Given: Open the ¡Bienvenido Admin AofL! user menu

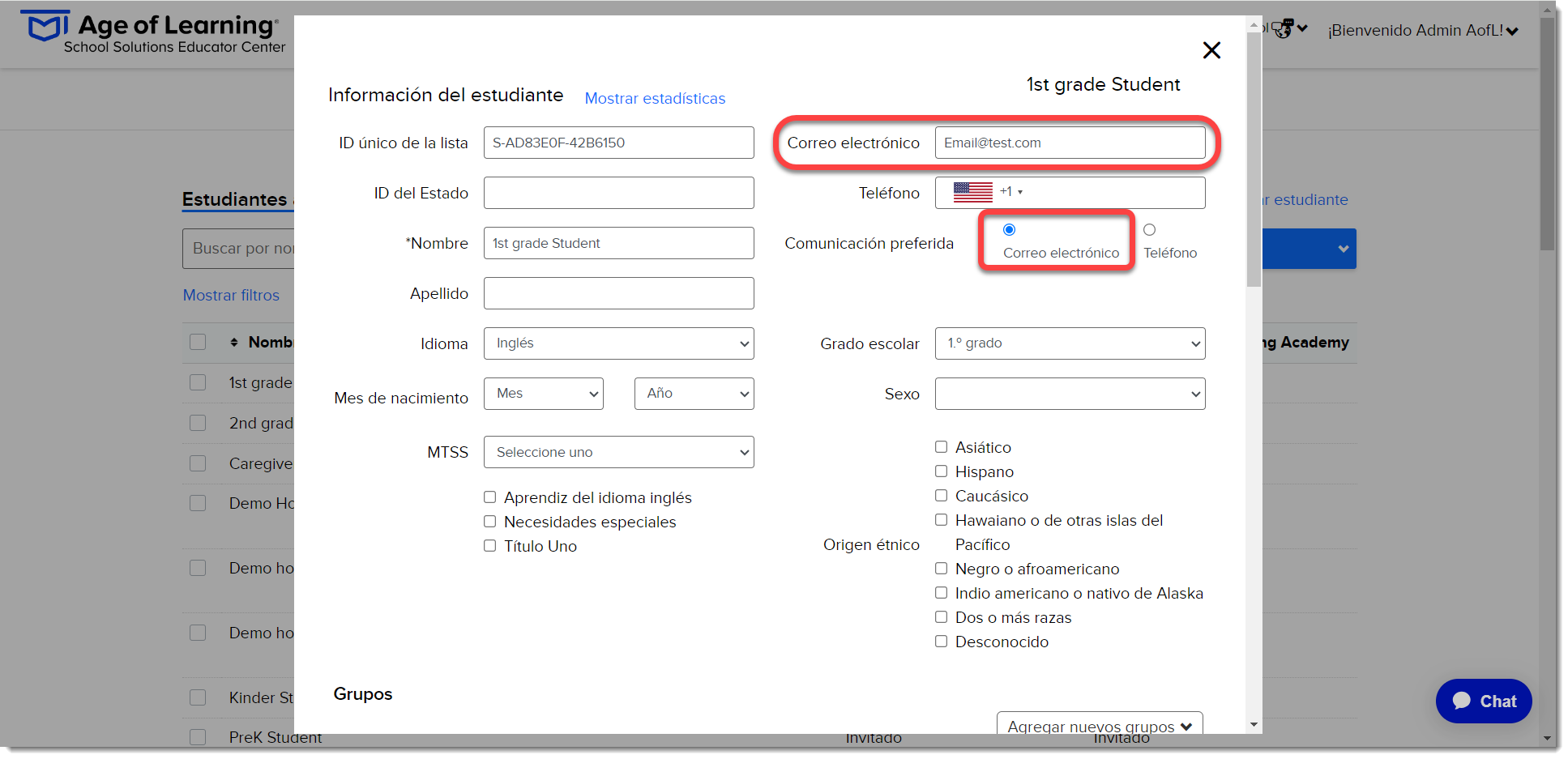Looking at the screenshot, I should [x=1423, y=31].
